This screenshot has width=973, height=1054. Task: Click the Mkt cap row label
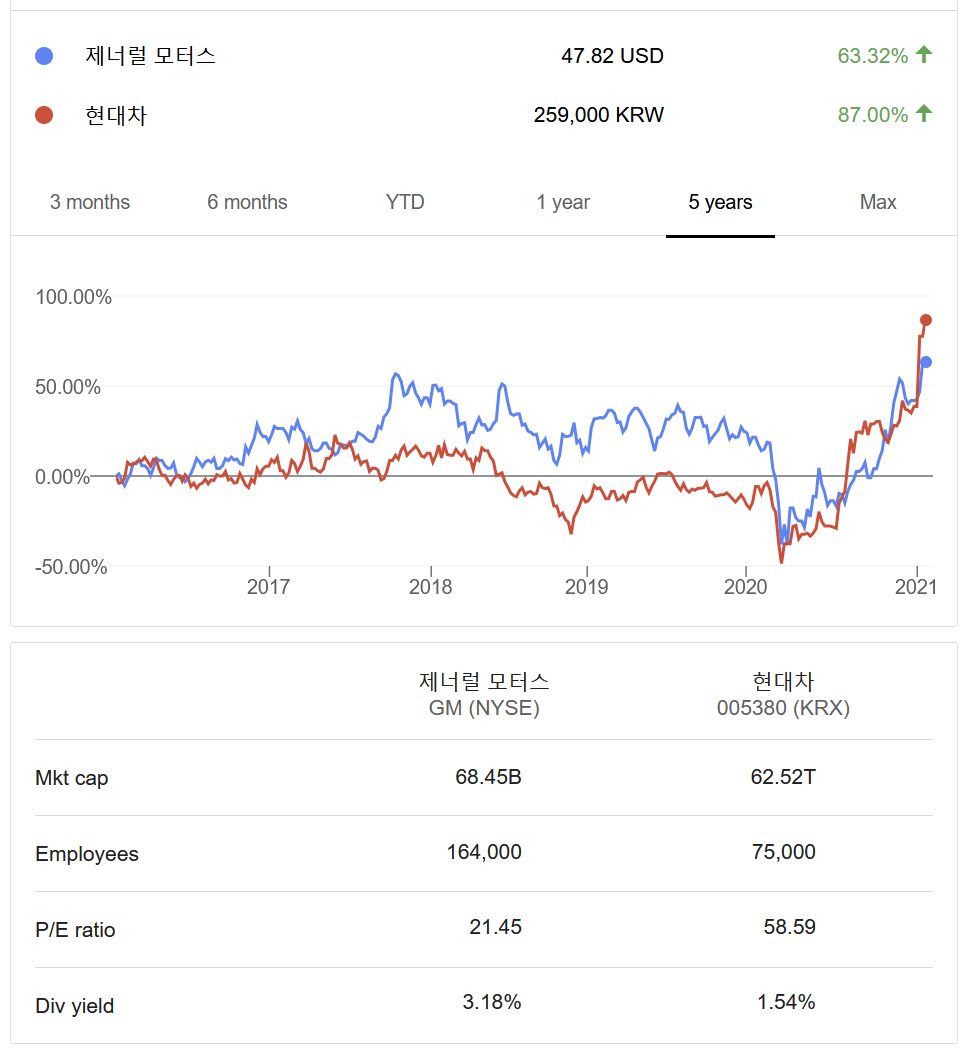pos(72,778)
